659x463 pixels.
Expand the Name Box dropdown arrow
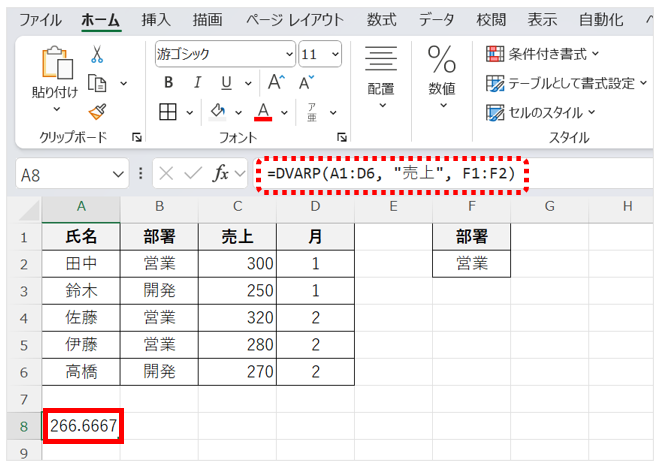[119, 174]
